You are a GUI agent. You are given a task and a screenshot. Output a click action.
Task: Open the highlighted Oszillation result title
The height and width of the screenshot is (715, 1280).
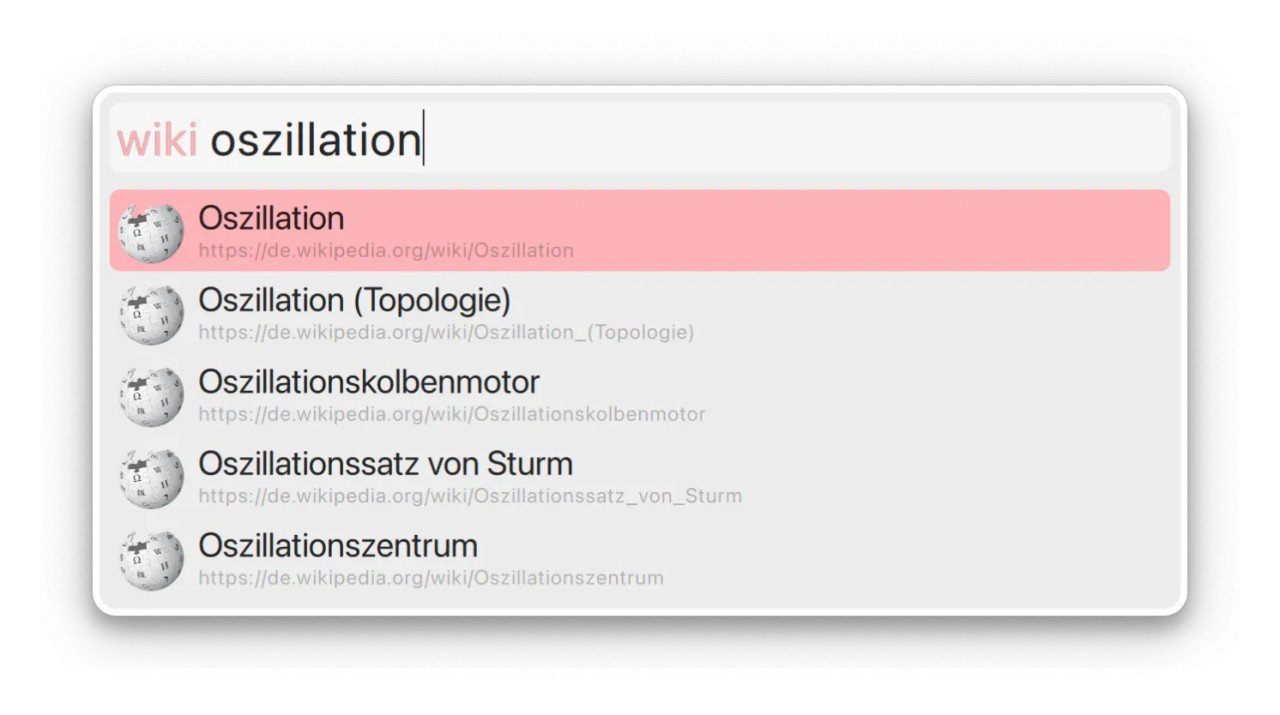(271, 218)
